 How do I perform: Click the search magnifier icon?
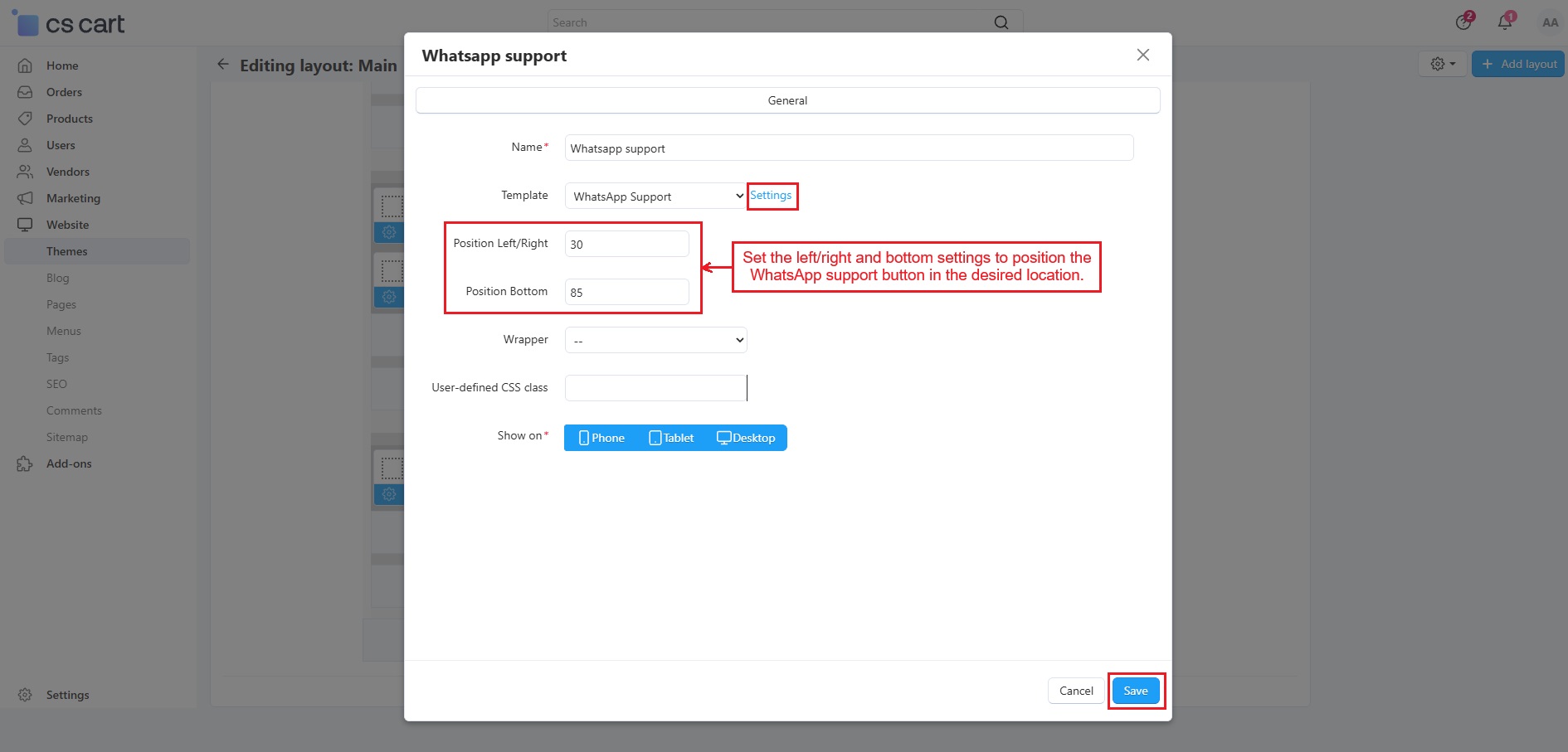[x=1001, y=22]
